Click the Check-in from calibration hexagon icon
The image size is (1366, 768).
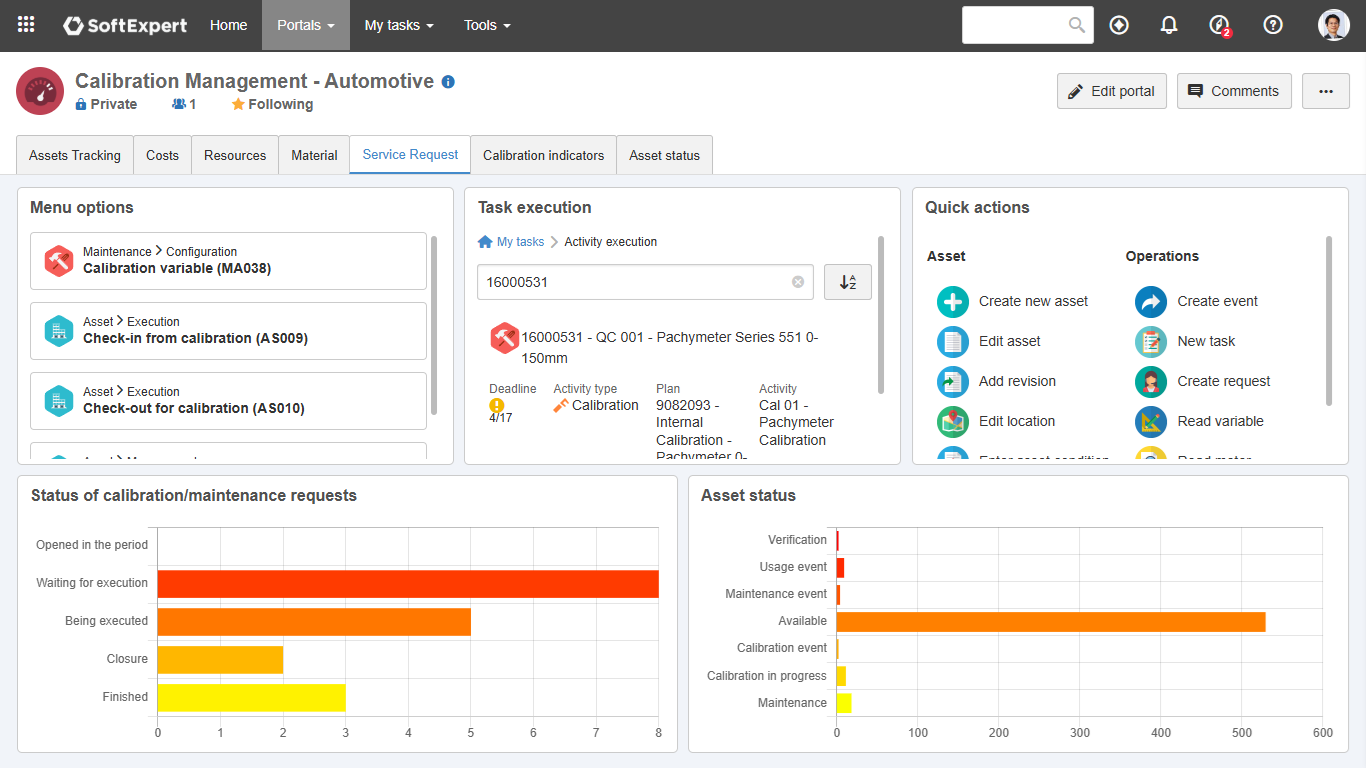[x=59, y=331]
